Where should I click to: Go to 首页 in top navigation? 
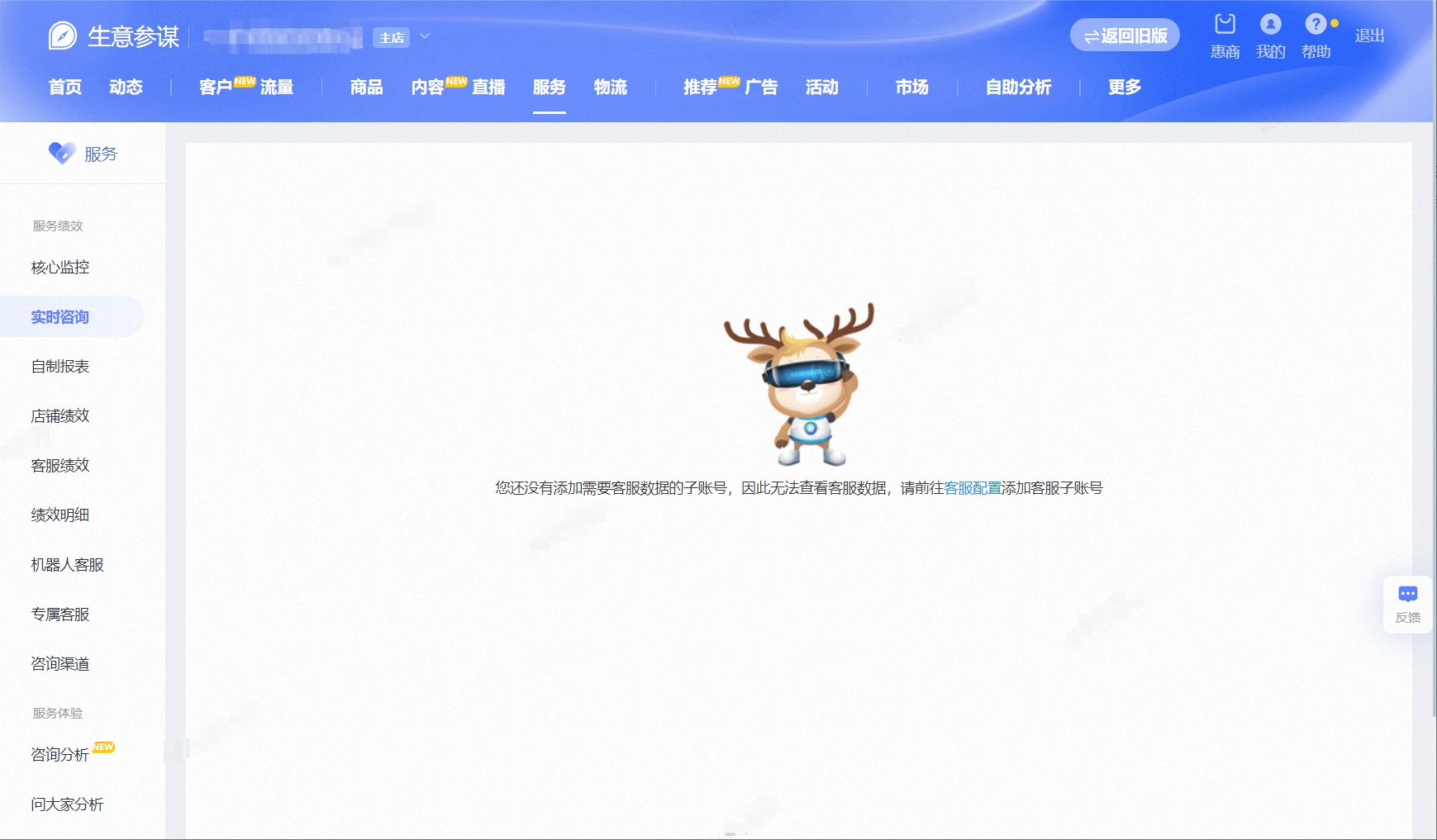[x=65, y=88]
